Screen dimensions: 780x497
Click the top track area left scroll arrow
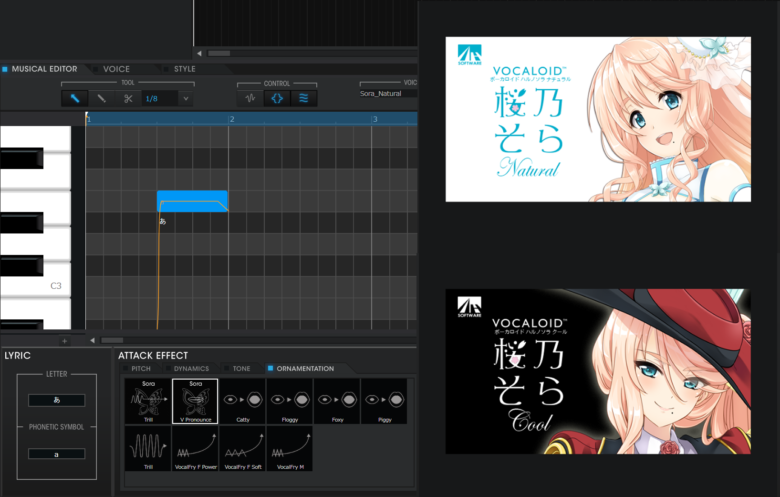[x=199, y=53]
